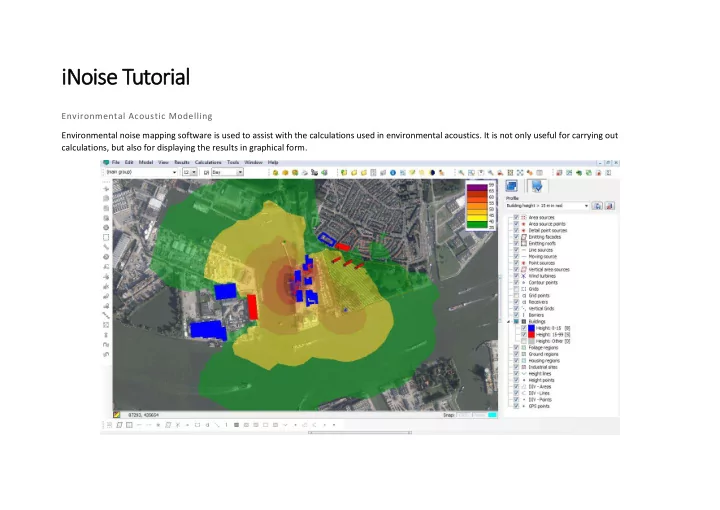Uncheck the Receivers checkbox

pos(516,302)
